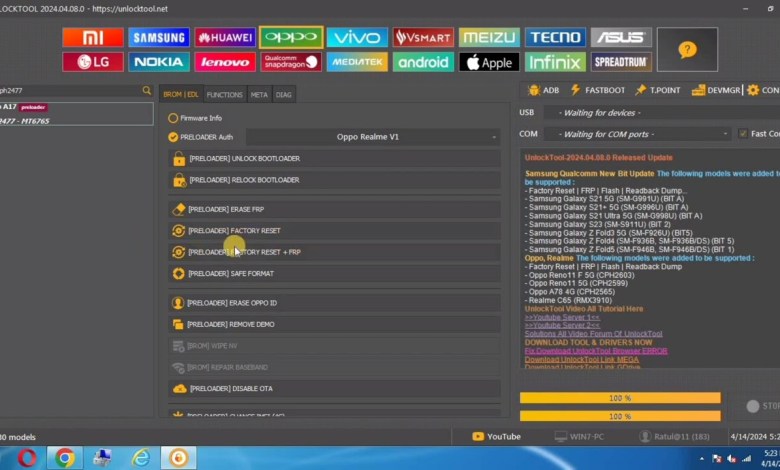780x470 pixels.
Task: Select the A17 MT6765 model row
Action: pyautogui.click(x=76, y=114)
